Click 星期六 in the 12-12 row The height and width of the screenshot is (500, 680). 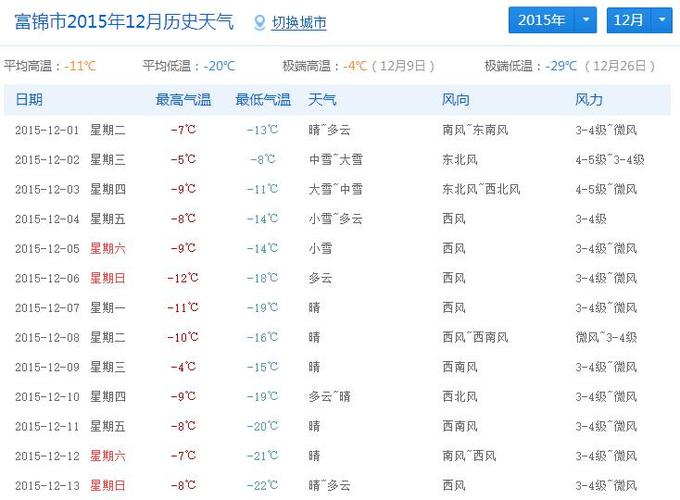click(108, 456)
